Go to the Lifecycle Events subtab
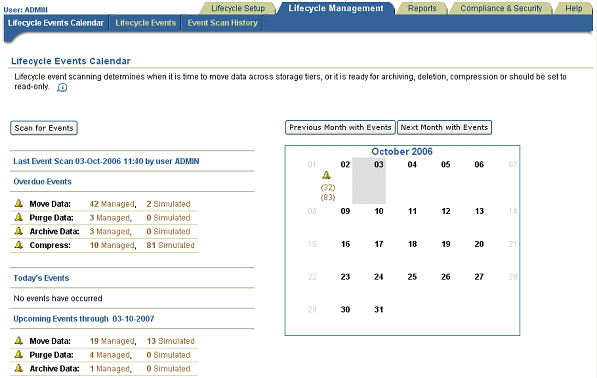Image resolution: width=597 pixels, height=378 pixels. (x=145, y=23)
